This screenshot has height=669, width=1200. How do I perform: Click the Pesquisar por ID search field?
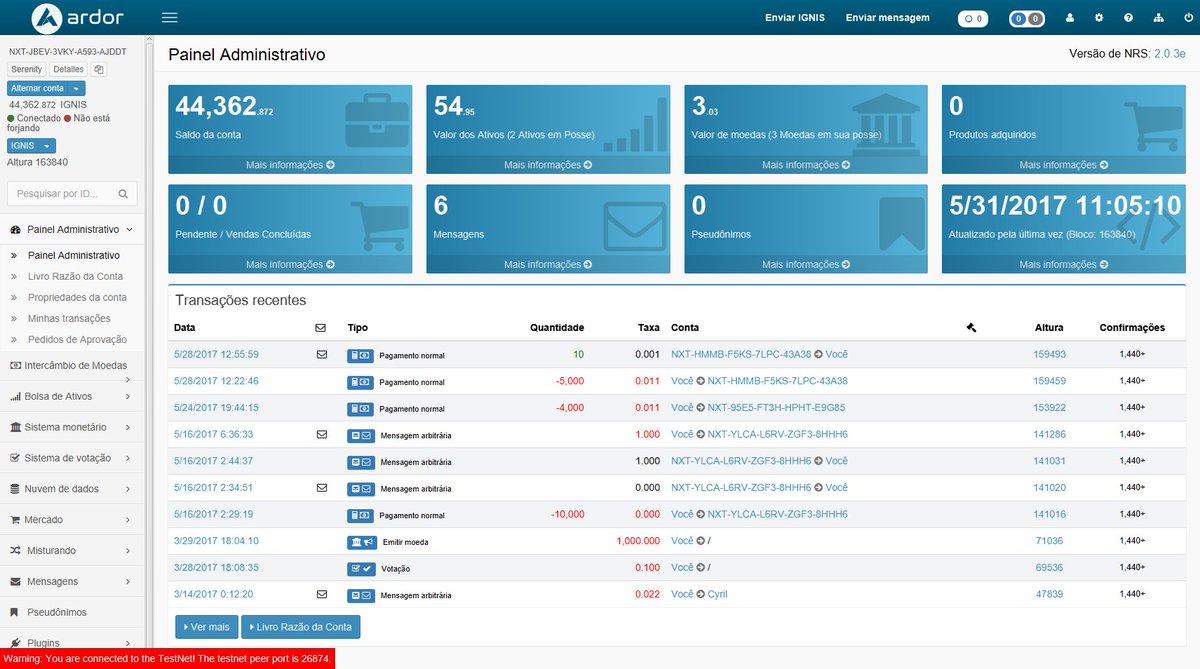click(72, 194)
